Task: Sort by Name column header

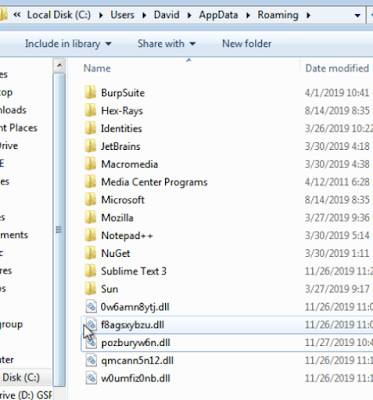Action: coord(97,68)
